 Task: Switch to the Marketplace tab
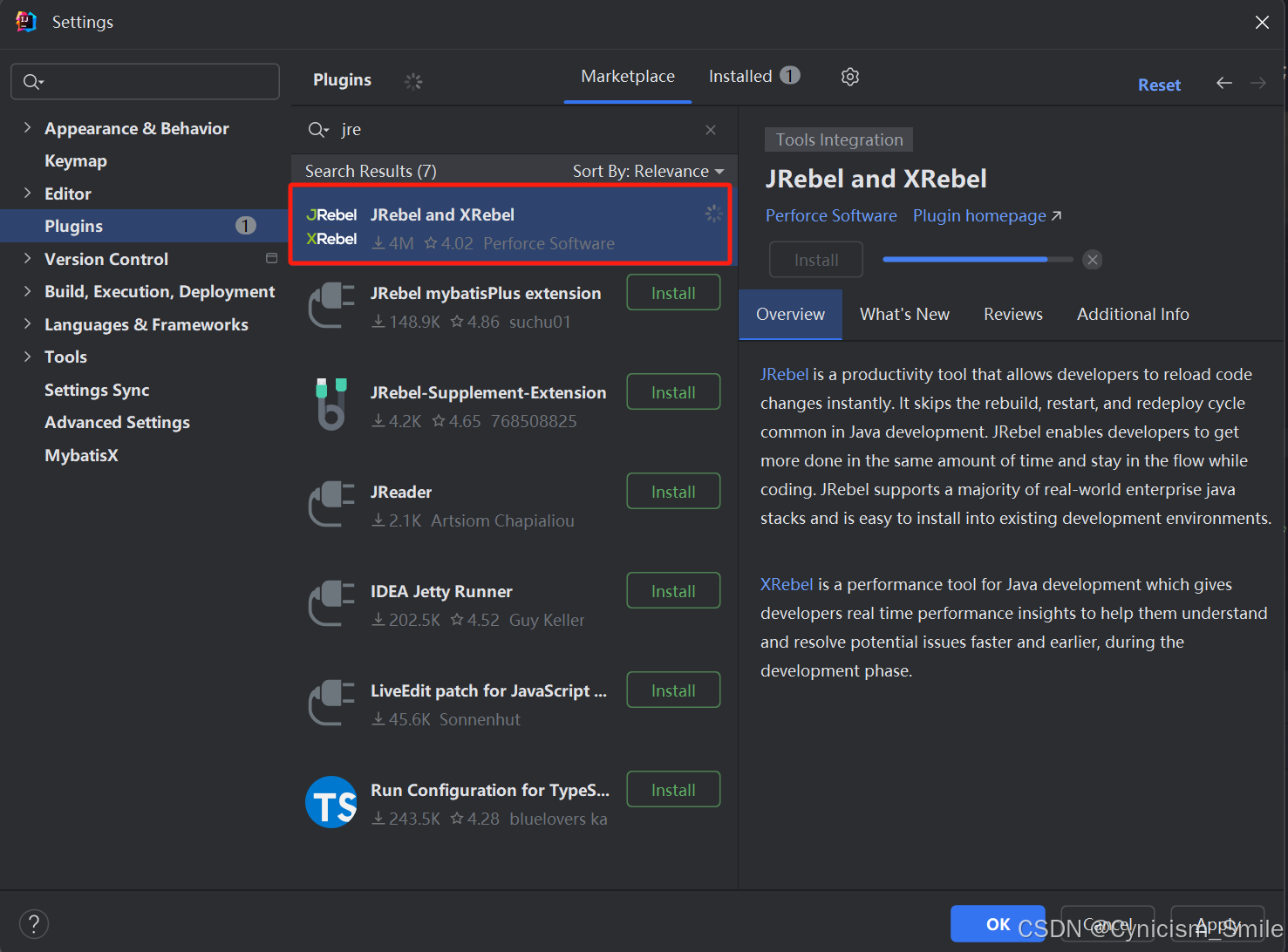628,77
